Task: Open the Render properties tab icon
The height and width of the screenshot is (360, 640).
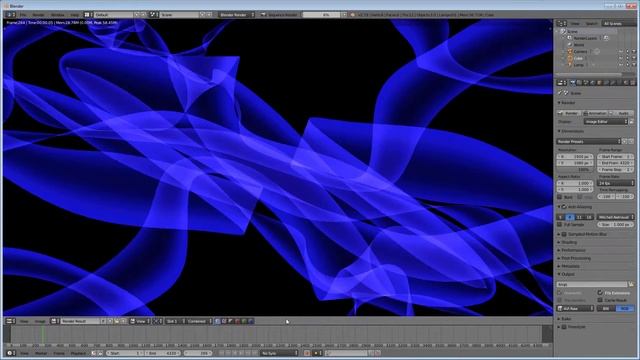Action: click(x=572, y=83)
